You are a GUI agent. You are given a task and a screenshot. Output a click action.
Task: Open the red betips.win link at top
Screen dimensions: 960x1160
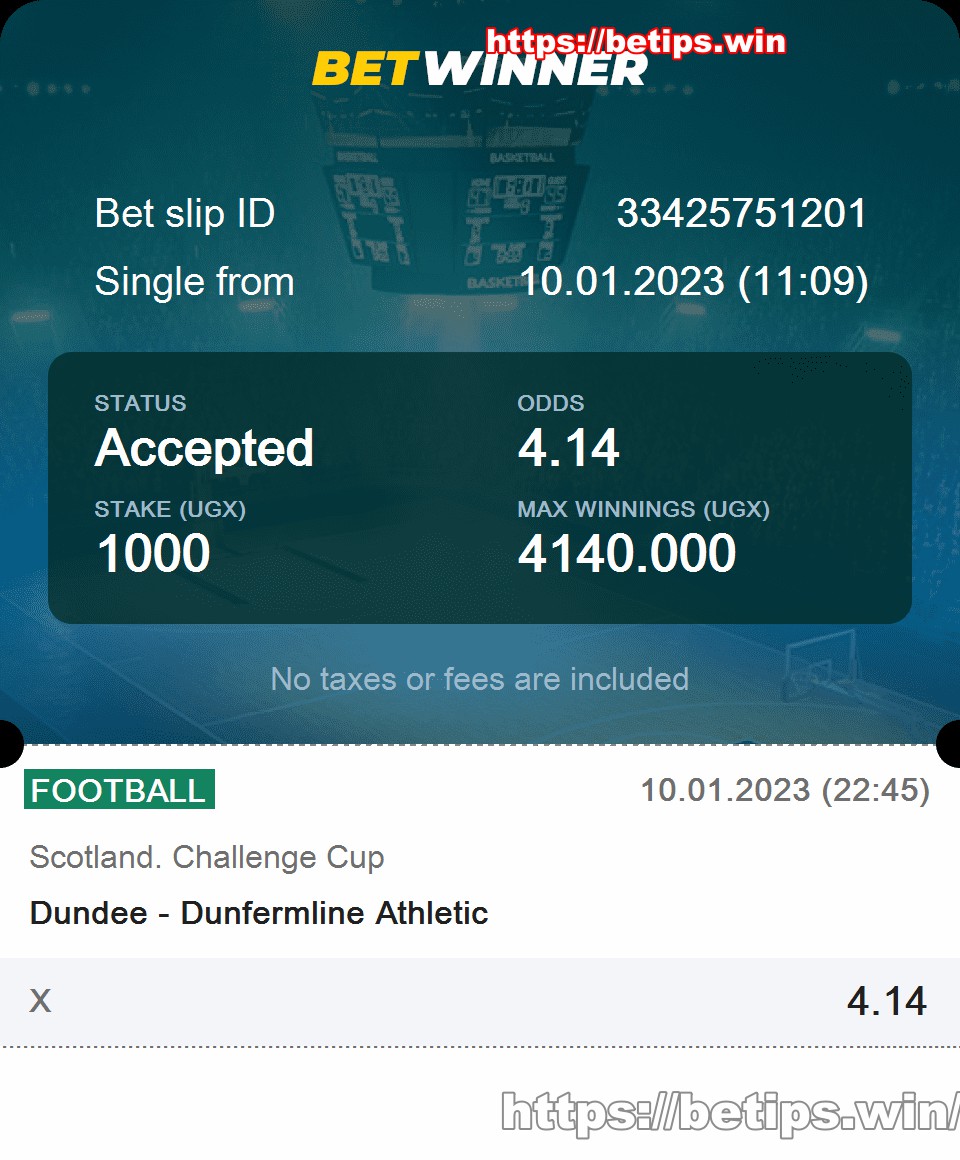tap(636, 41)
